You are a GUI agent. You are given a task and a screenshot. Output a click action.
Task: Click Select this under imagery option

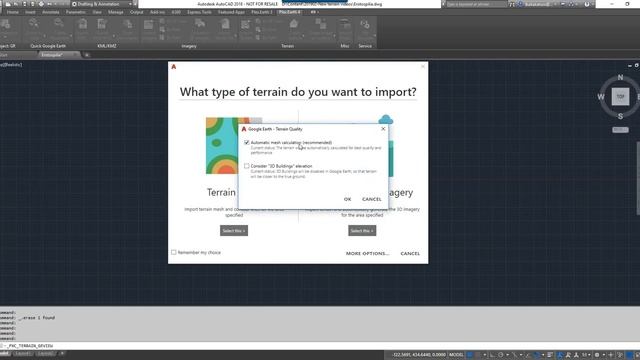362,231
